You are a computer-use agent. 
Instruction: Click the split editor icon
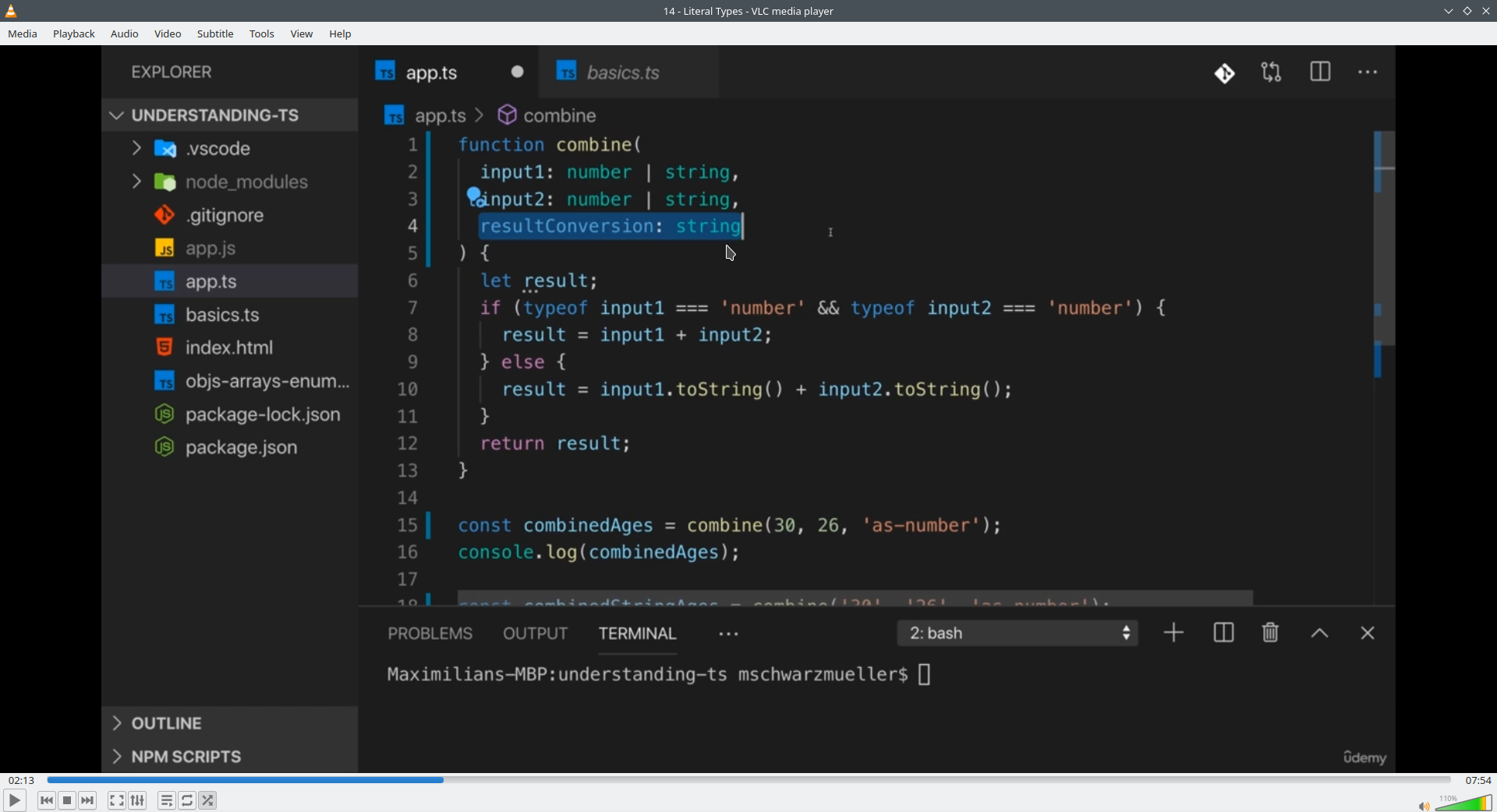point(1320,72)
